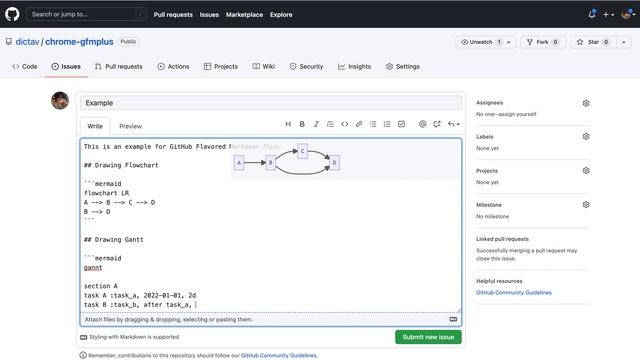Switch to the Insights tab
Viewport: 640px width, 360px height.
click(x=354, y=67)
